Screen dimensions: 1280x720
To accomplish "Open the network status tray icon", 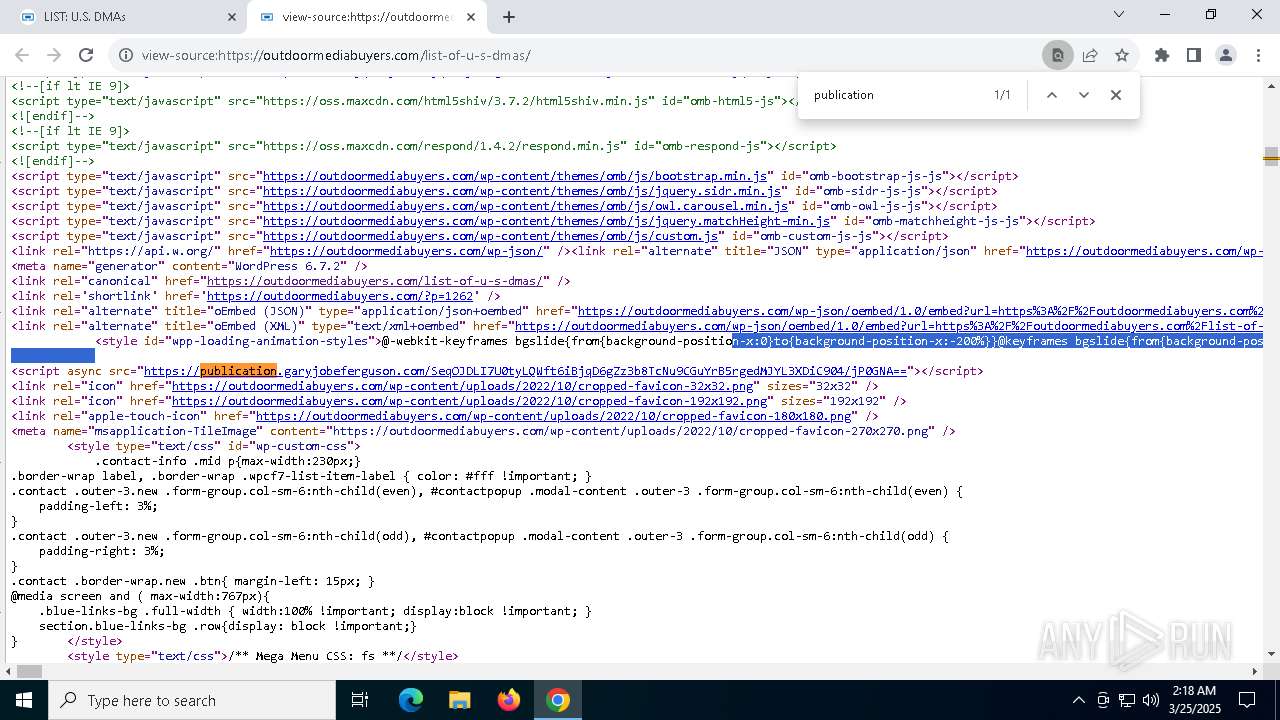I will pyautogui.click(x=1127, y=700).
